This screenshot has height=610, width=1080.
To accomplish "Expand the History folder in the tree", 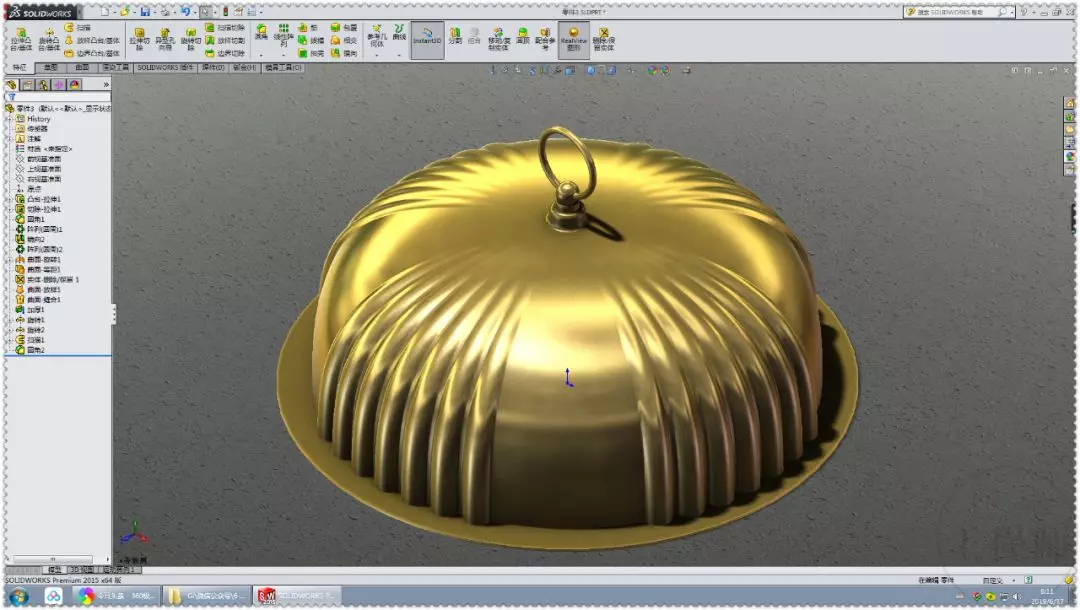I will click(x=10, y=119).
